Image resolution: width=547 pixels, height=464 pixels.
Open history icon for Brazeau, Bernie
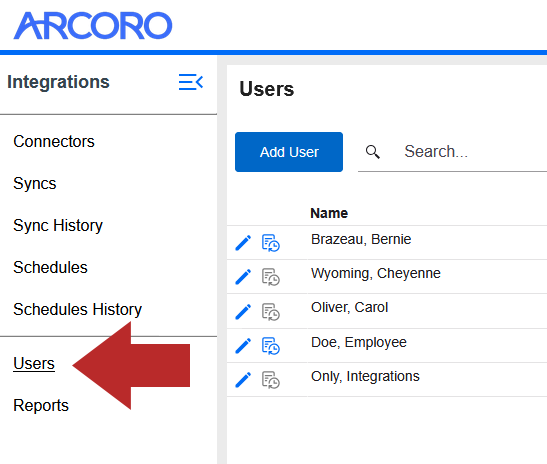271,243
